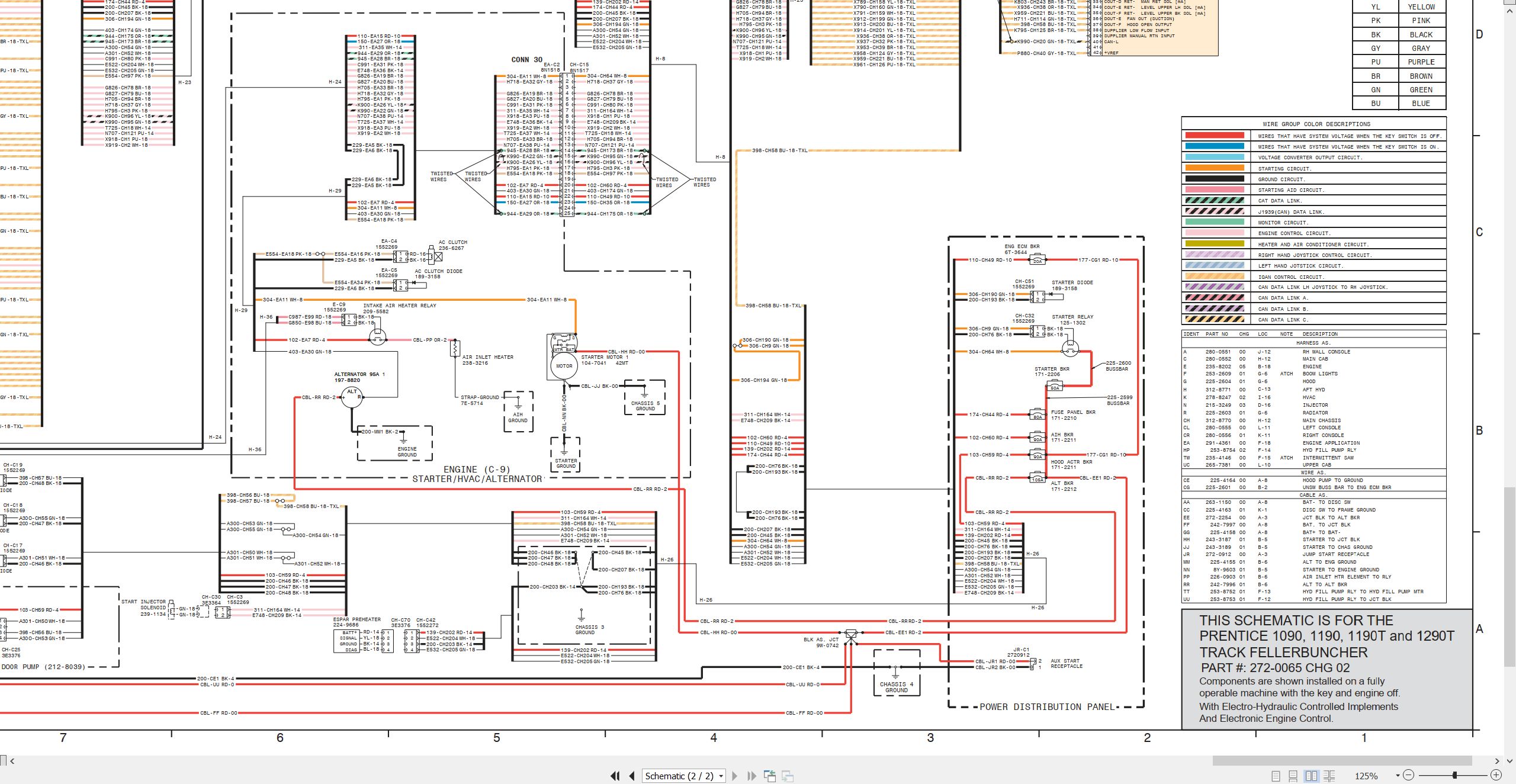1516x784 pixels.
Task: Click the 'AIH GROUND' label
Action: pos(518,417)
